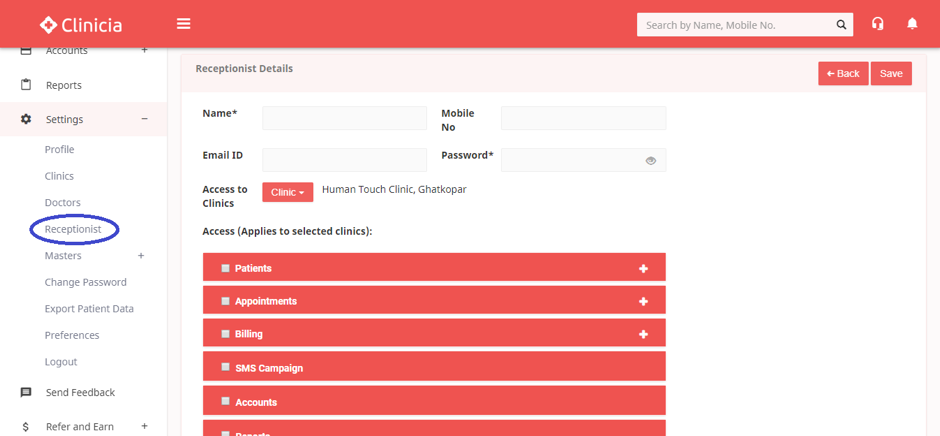Click the Save button
This screenshot has width=940, height=436.
891,73
